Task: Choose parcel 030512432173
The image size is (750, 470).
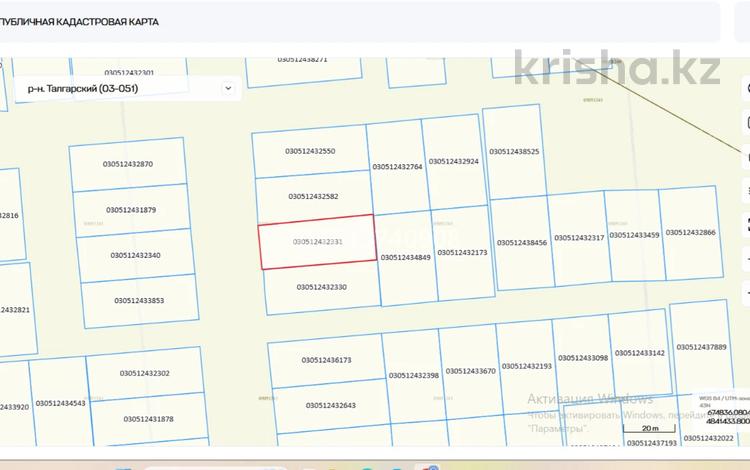Action: tap(462, 252)
